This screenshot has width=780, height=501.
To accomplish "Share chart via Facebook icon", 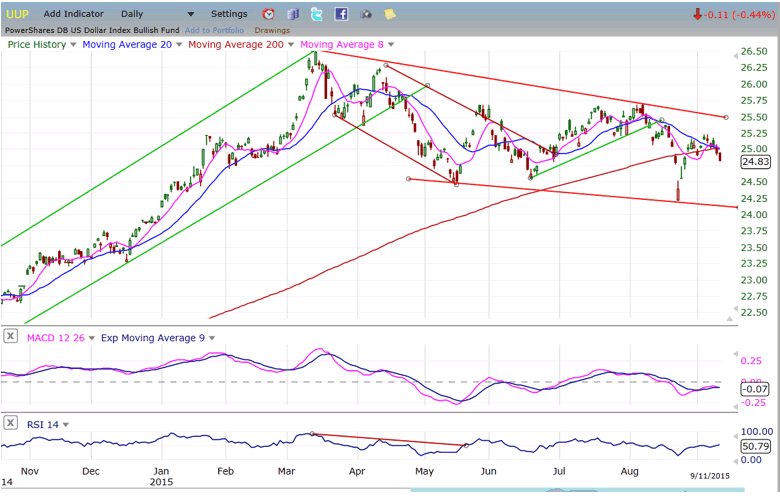I will tap(341, 14).
